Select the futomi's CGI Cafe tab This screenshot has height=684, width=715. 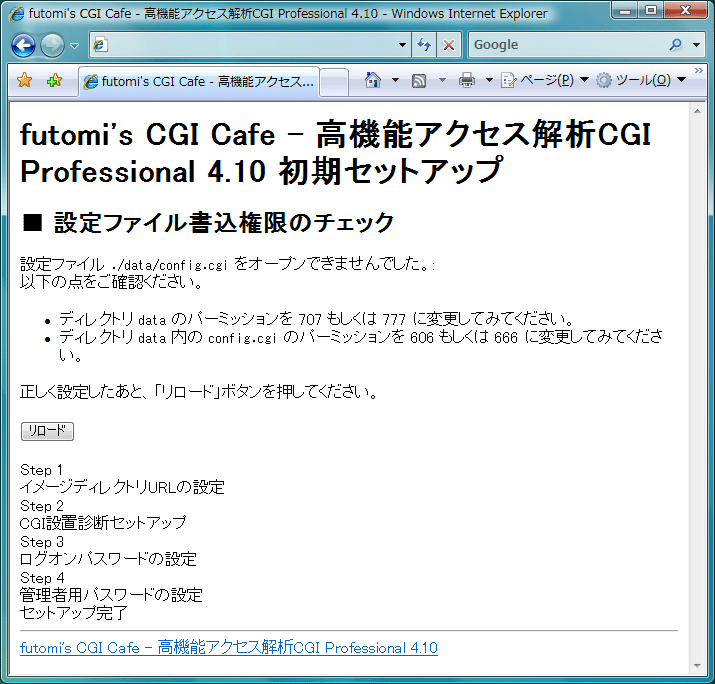click(x=199, y=82)
